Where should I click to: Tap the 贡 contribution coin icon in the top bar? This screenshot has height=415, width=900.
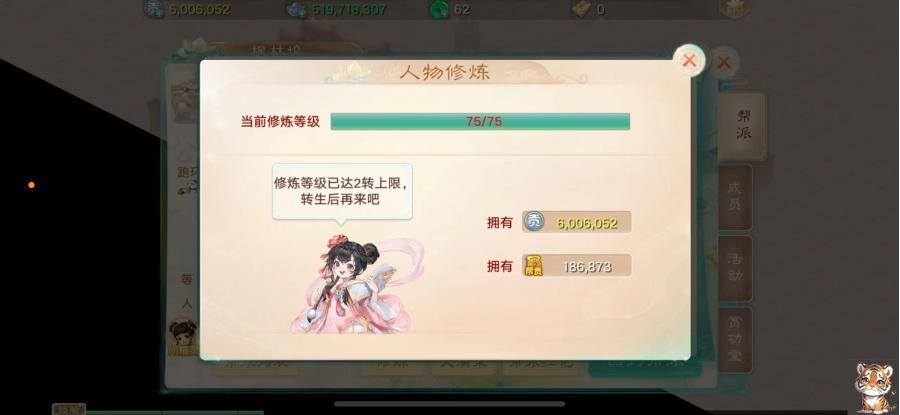[154, 9]
